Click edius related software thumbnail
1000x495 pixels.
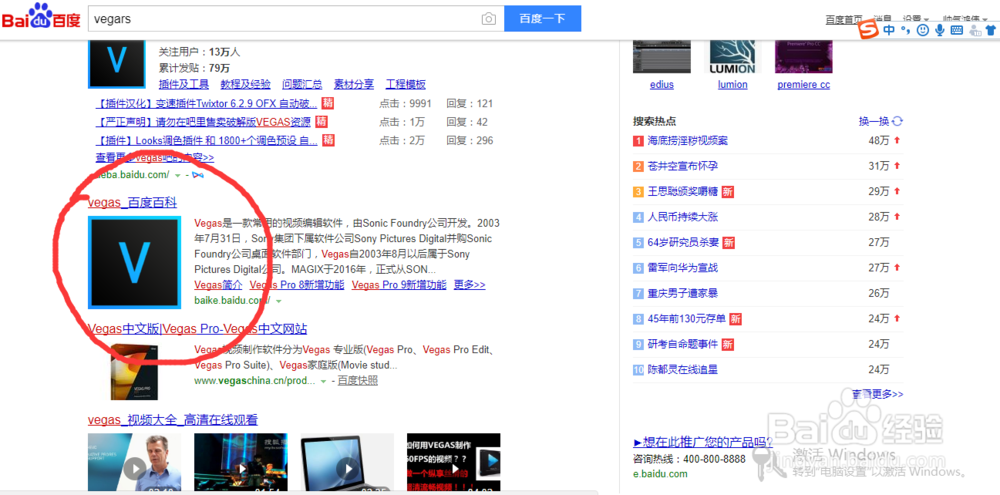(662, 57)
